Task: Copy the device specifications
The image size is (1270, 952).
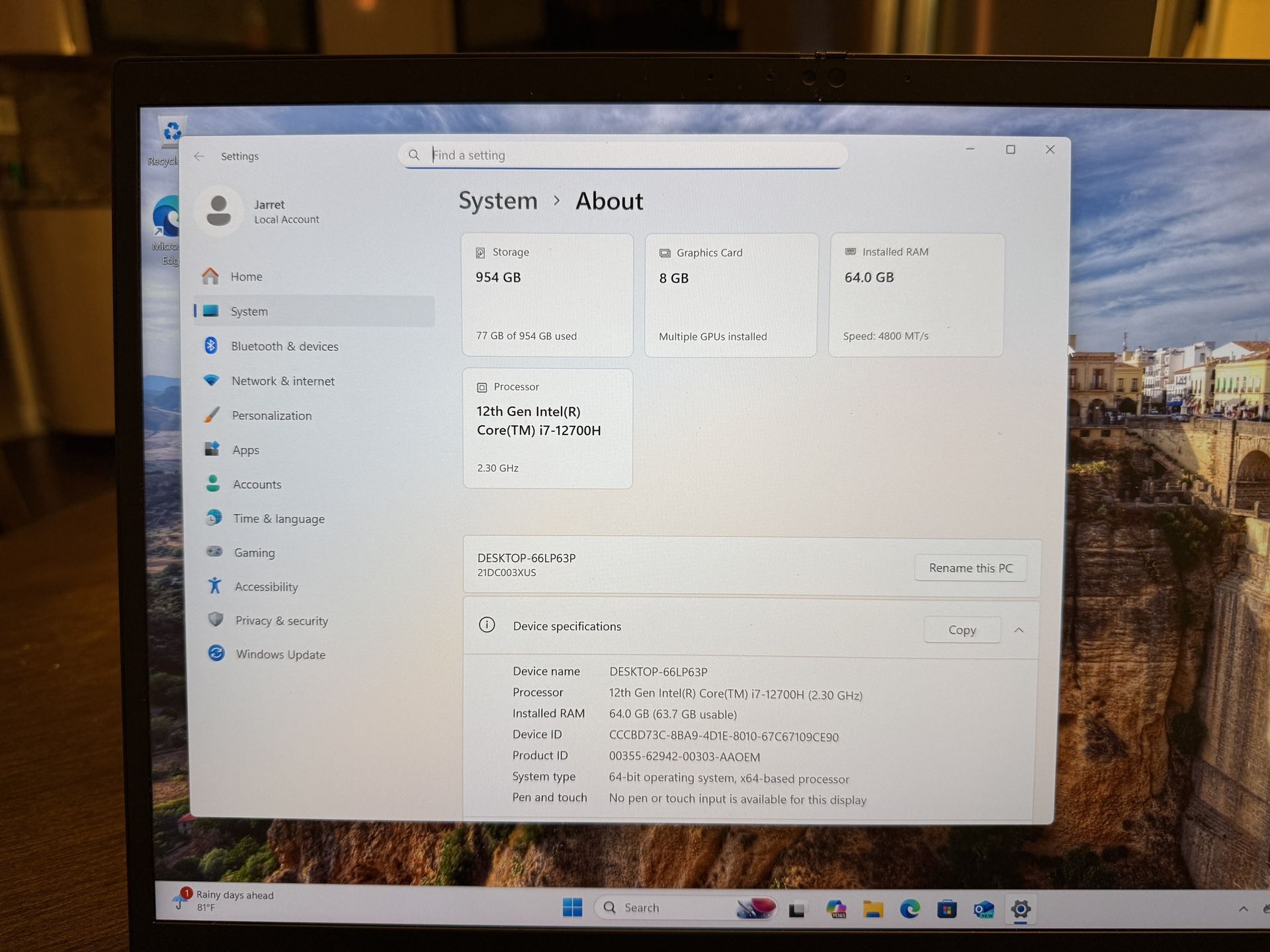Action: click(x=962, y=630)
